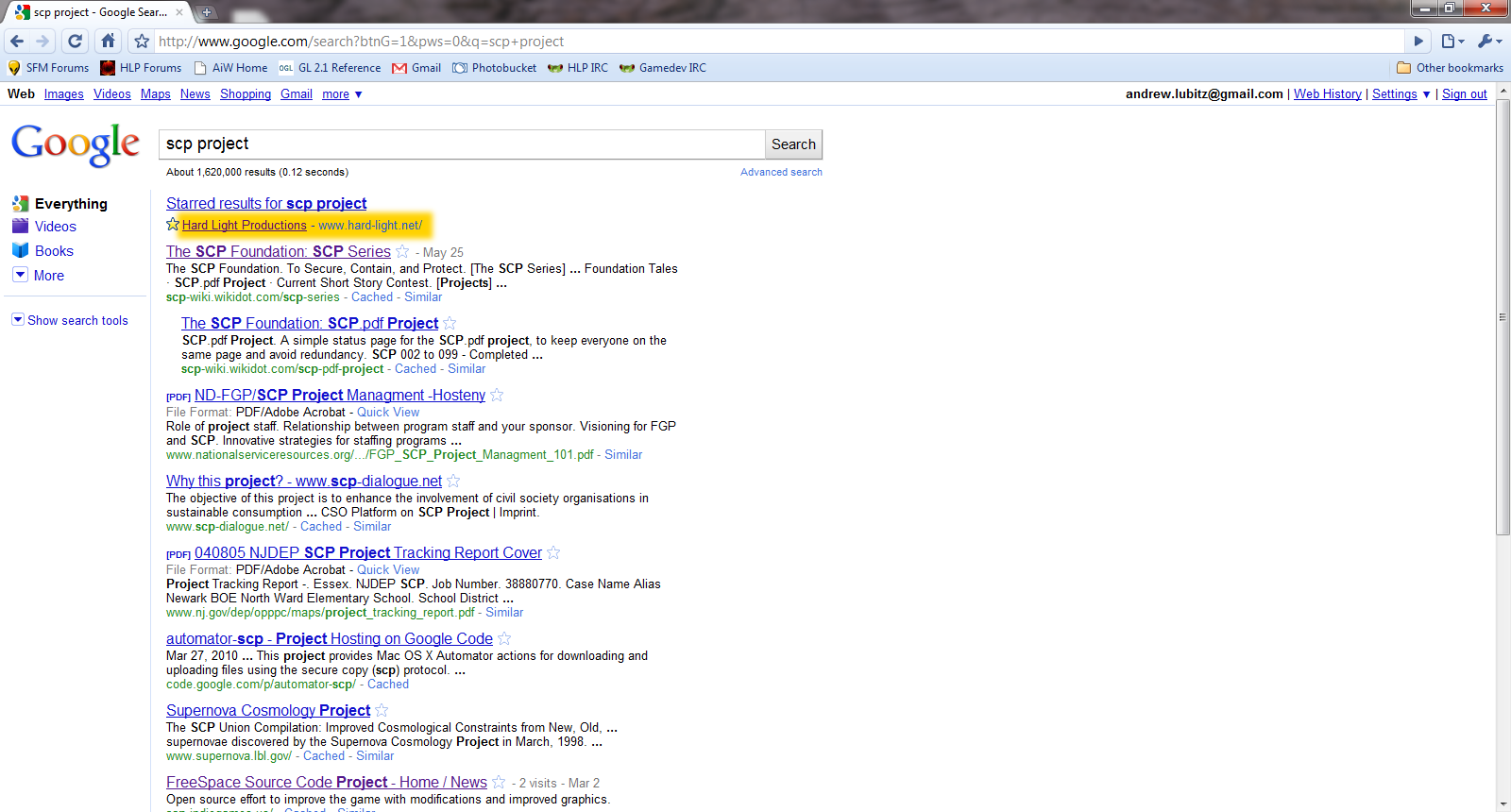Open automator-scp Project Hosting result
This screenshot has width=1511, height=812.
tap(330, 638)
